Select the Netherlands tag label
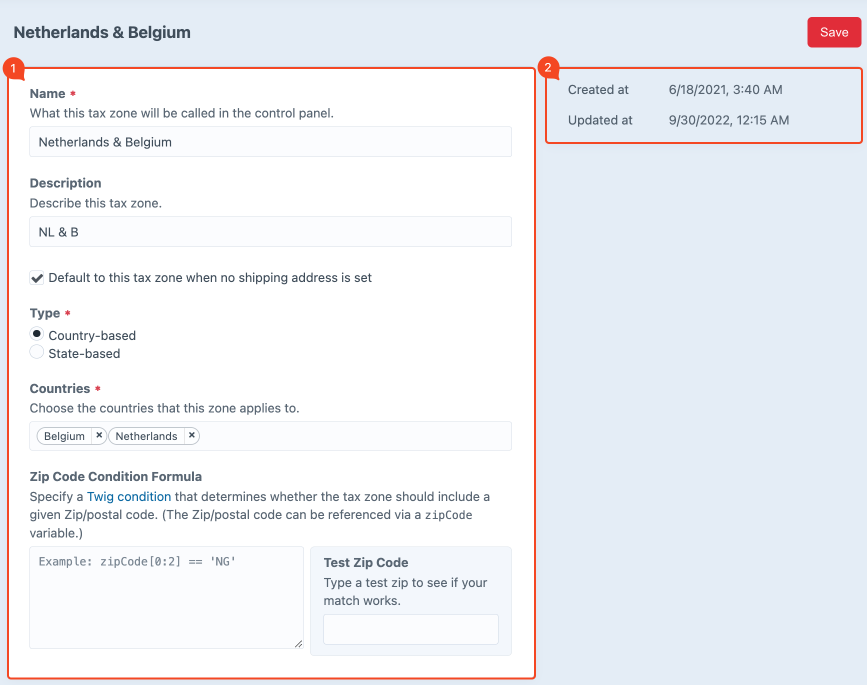 [146, 436]
